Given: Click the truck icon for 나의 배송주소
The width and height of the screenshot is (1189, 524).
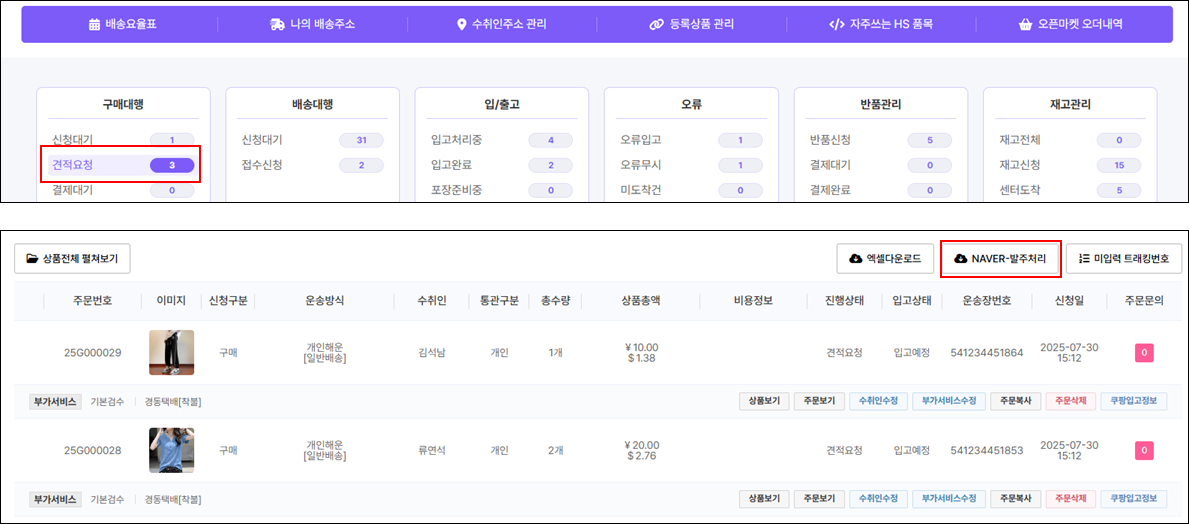Looking at the screenshot, I should [x=277, y=24].
